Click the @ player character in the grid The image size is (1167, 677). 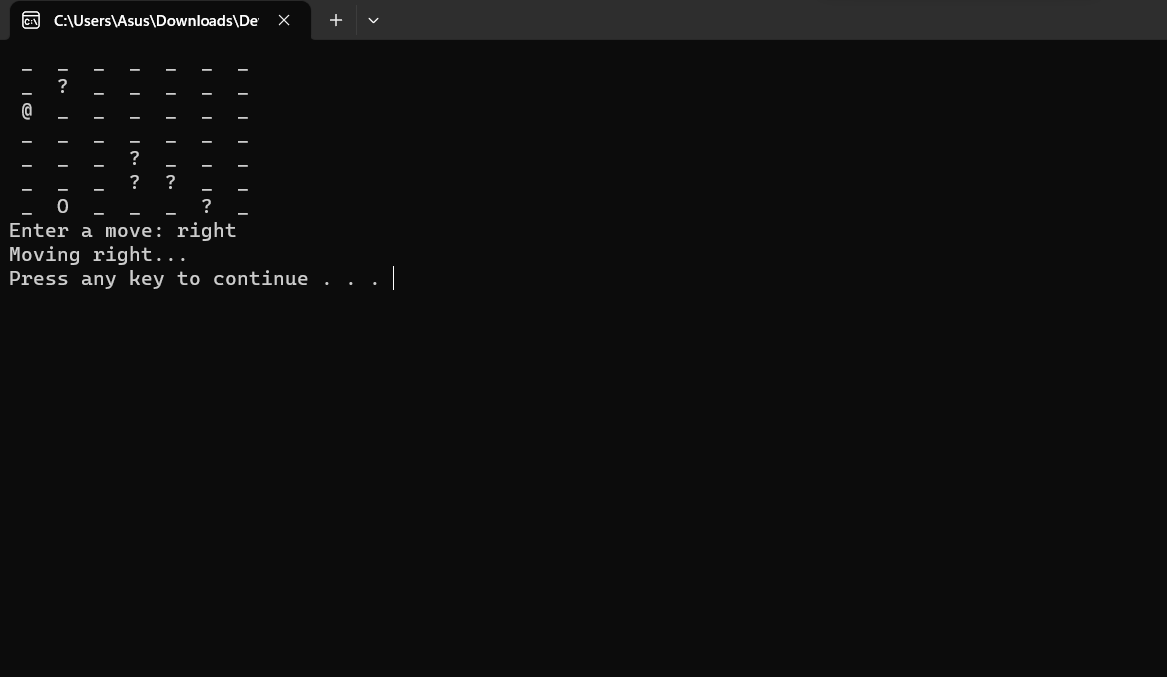(x=27, y=110)
